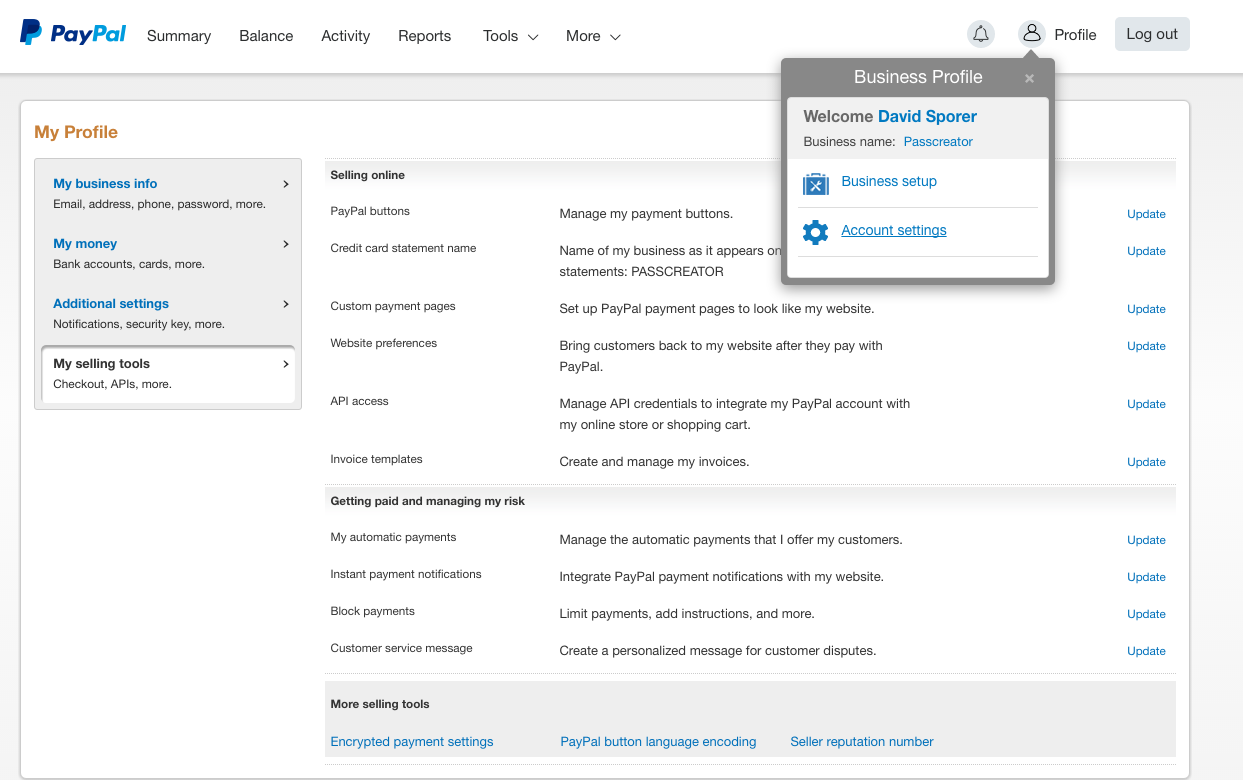Click the chevron next to Additional settings
The height and width of the screenshot is (780, 1243).
(286, 304)
